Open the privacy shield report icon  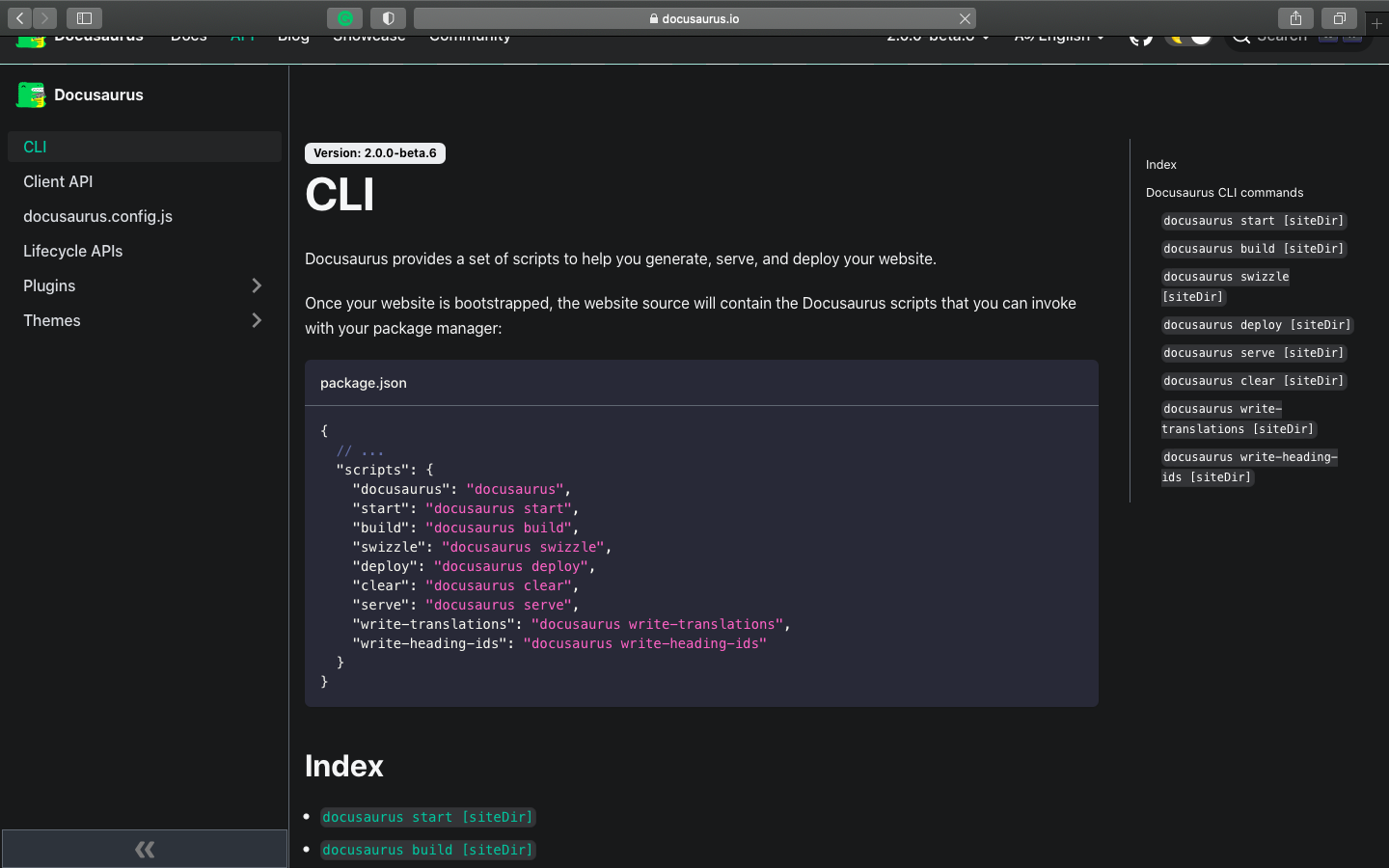[388, 18]
